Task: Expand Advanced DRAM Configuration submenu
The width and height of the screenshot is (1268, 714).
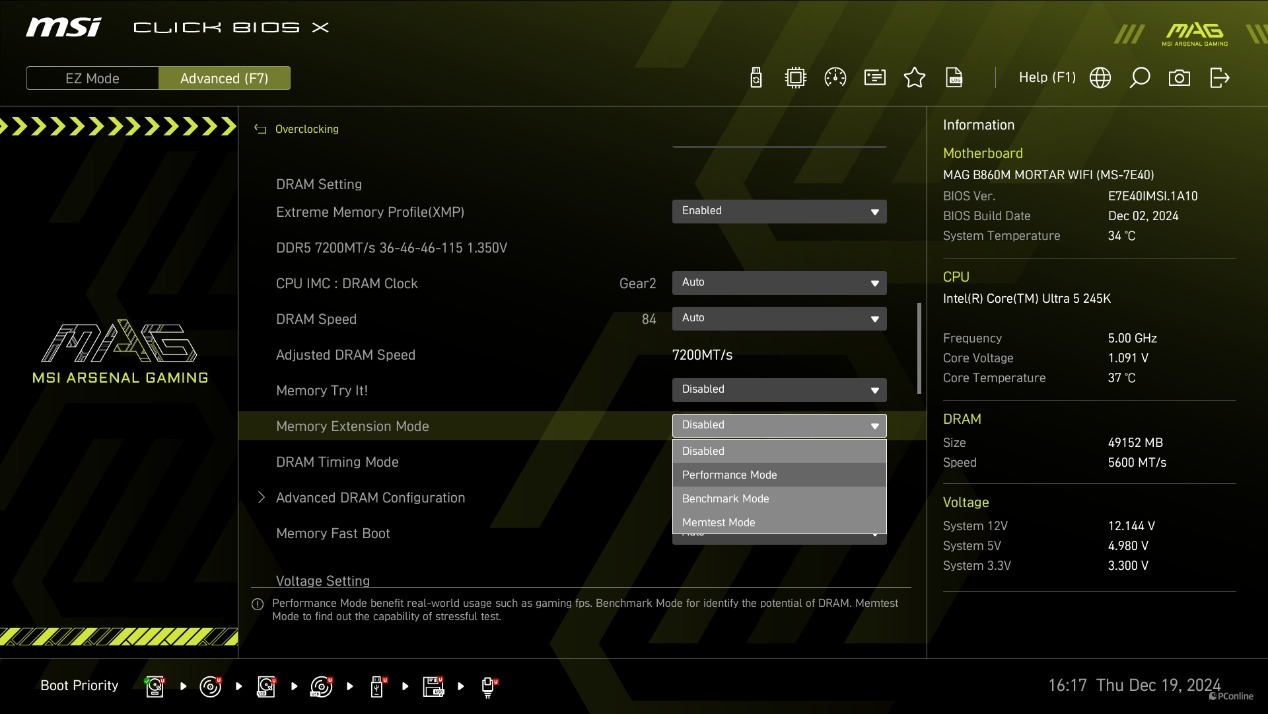Action: (370, 498)
